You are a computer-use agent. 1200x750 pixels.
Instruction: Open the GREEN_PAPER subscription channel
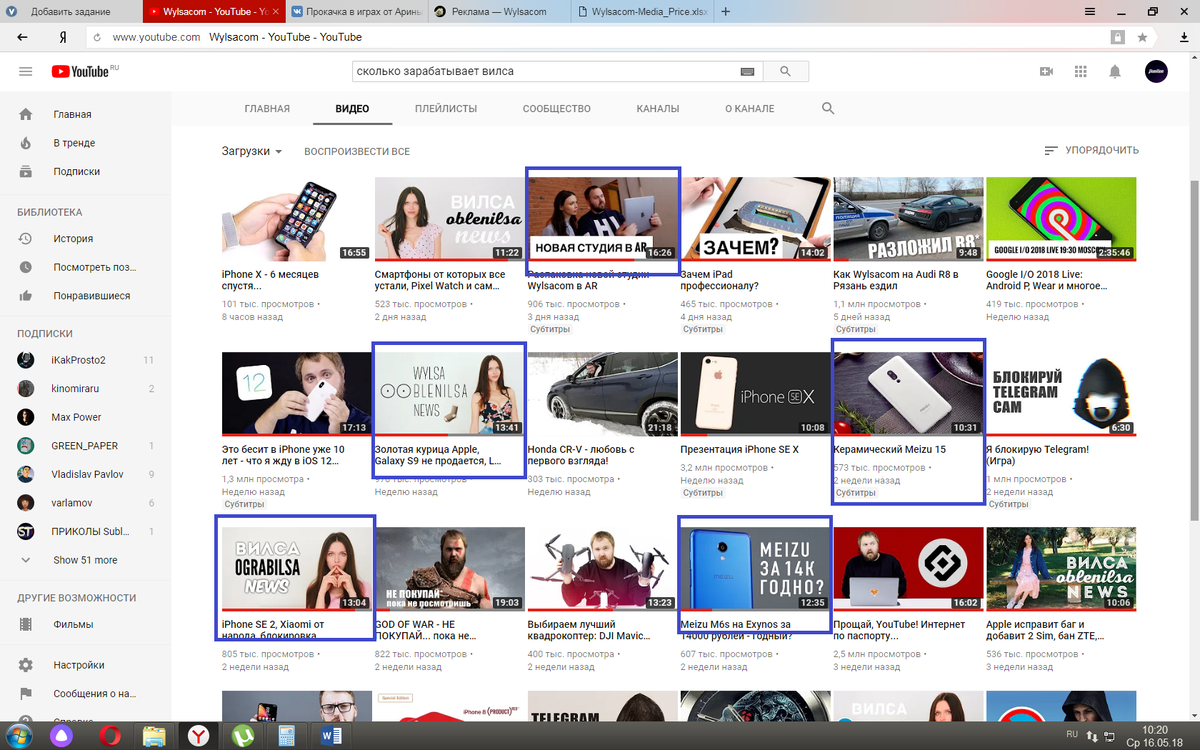(x=84, y=446)
